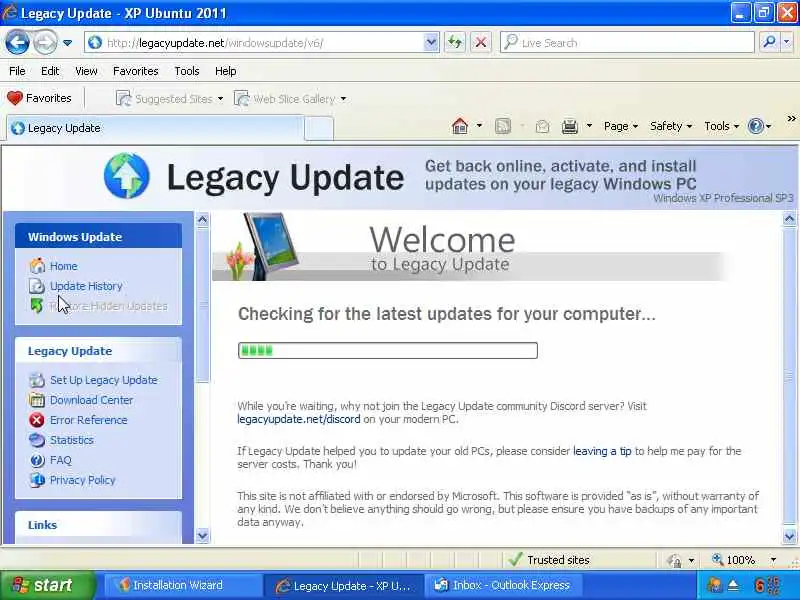Click the green update progress bar
The width and height of the screenshot is (800, 600).
tap(388, 351)
